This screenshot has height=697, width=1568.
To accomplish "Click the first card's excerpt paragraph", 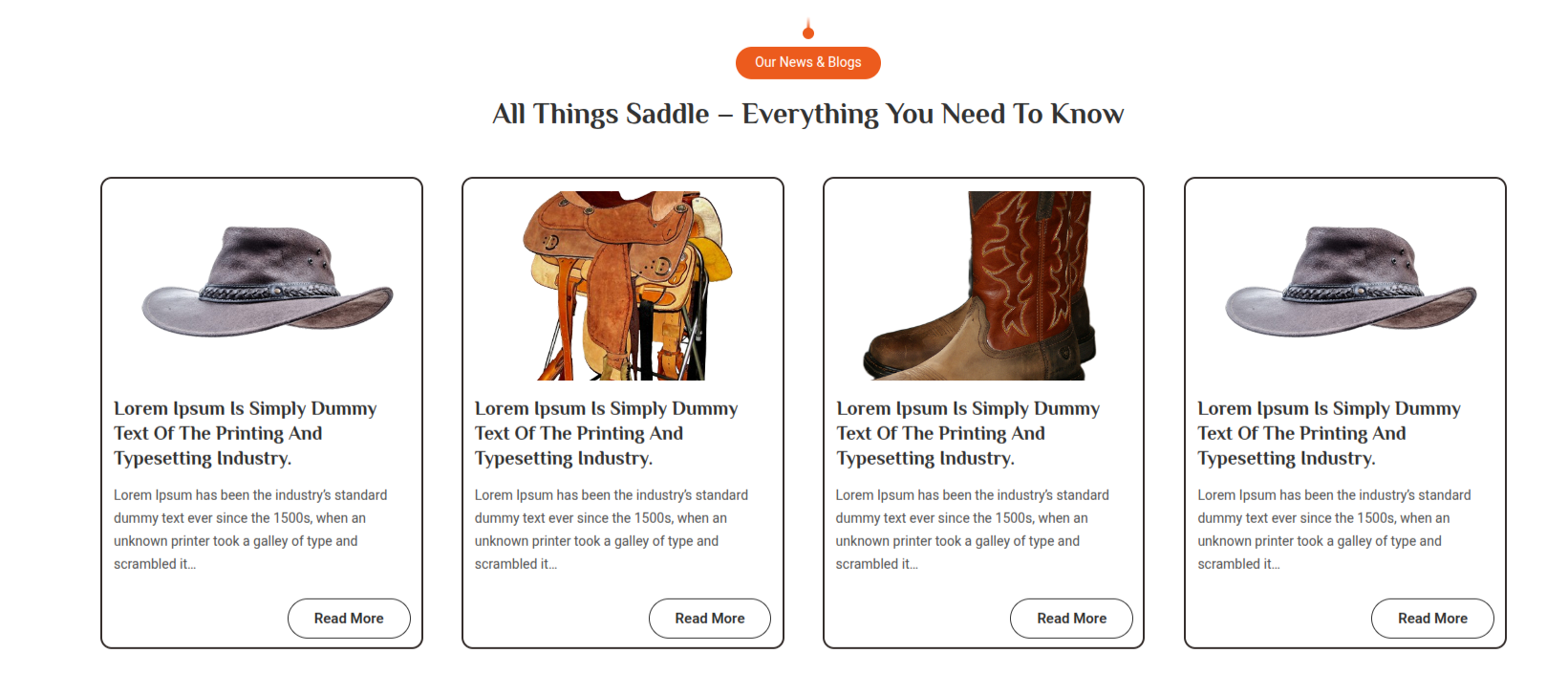I will click(x=250, y=530).
